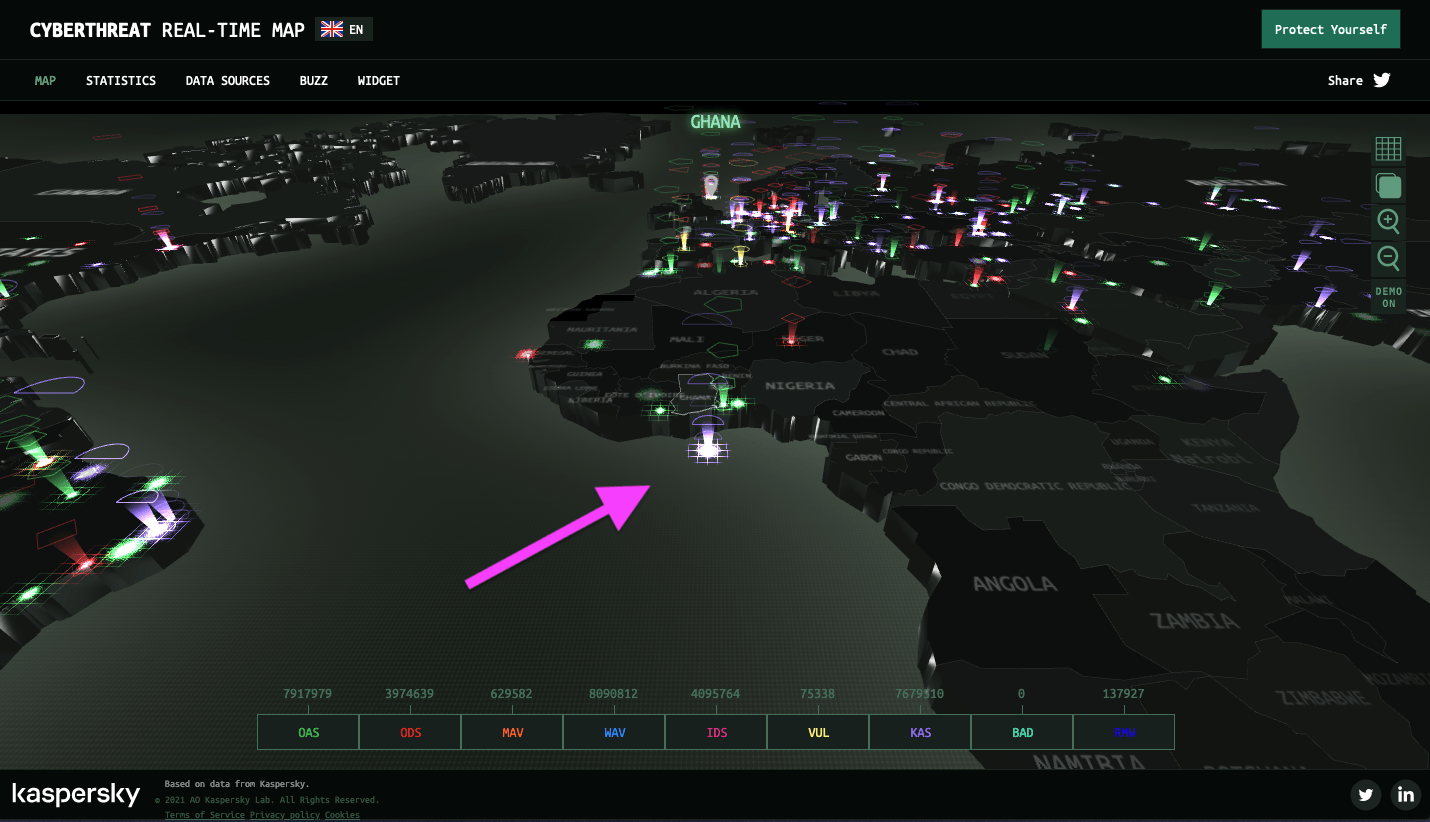Screen dimensions: 1430x822
Task: Zoom in using the magnifier plus icon
Action: pos(1388,221)
